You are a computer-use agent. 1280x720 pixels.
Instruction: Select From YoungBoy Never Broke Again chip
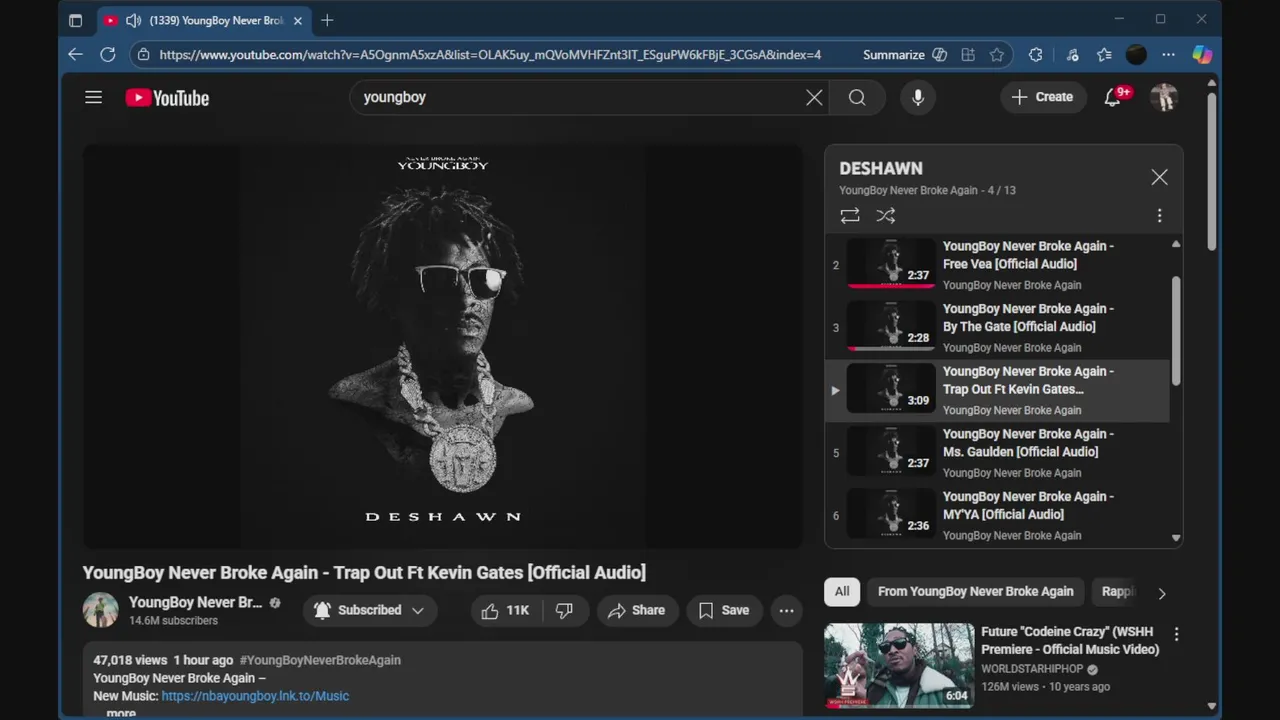[x=975, y=591]
